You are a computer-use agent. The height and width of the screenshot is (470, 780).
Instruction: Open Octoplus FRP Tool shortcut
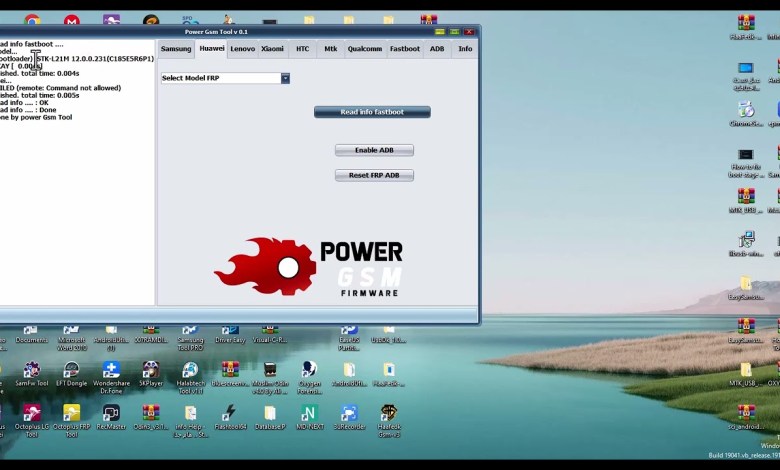[x=71, y=413]
